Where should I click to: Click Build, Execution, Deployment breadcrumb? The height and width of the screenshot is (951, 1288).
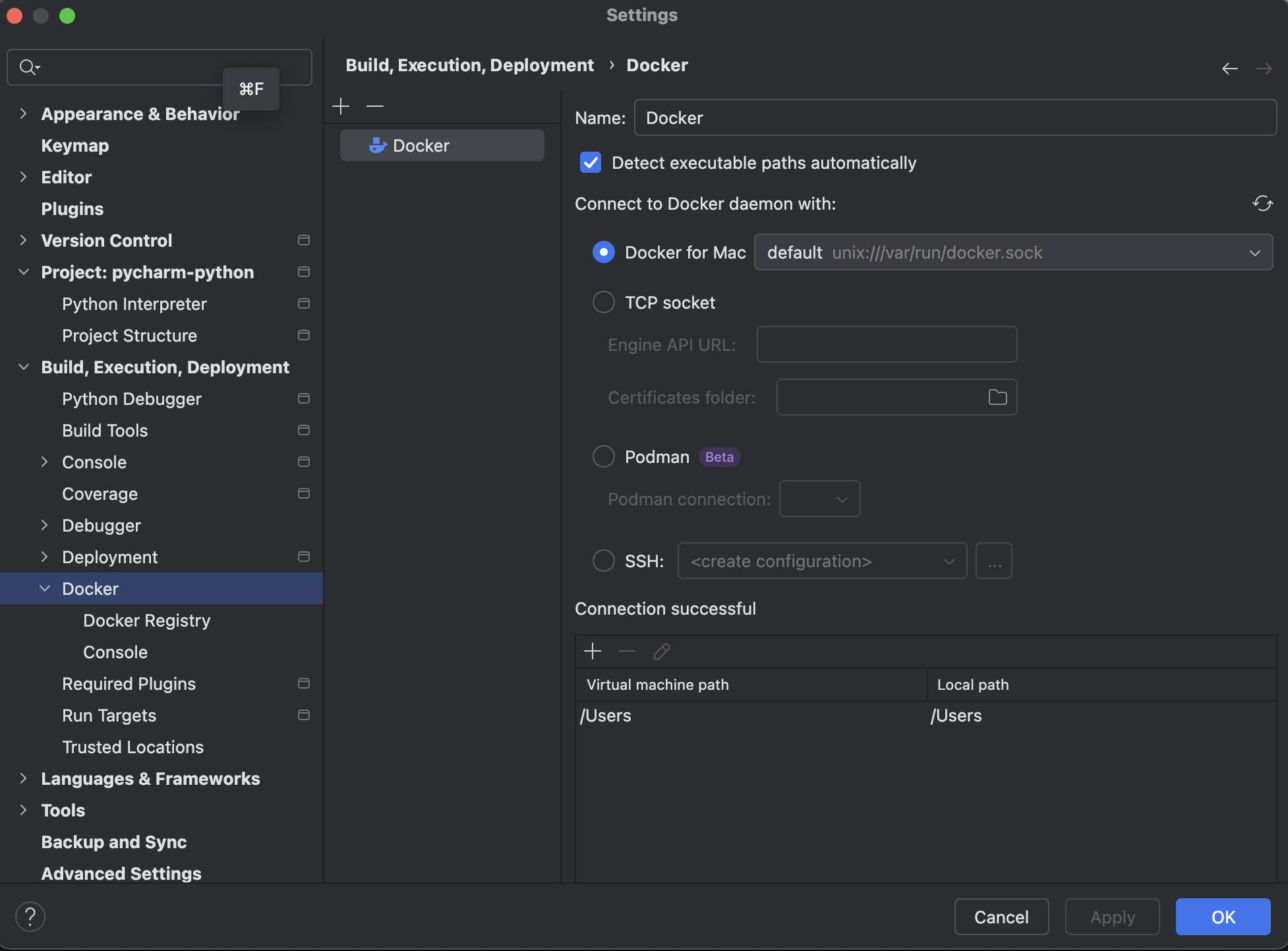click(x=470, y=65)
